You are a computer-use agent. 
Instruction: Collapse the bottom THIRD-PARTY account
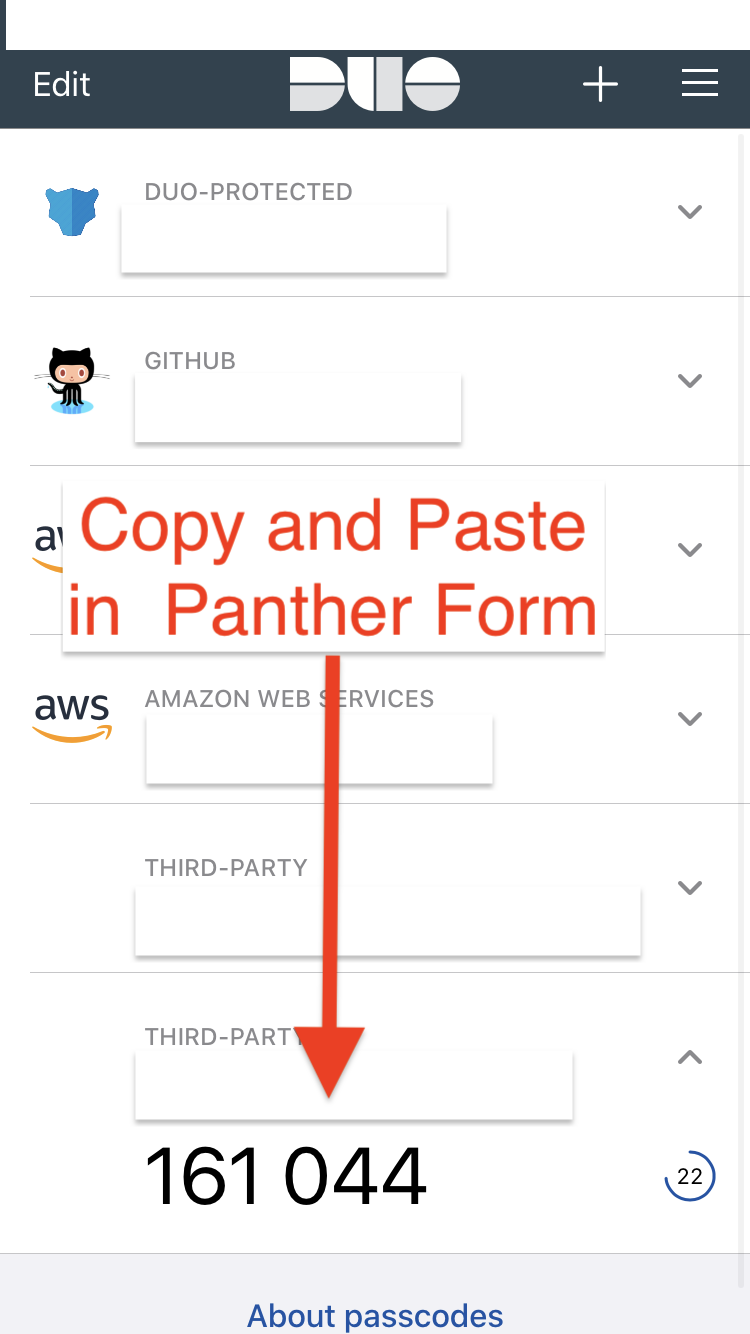point(690,1056)
